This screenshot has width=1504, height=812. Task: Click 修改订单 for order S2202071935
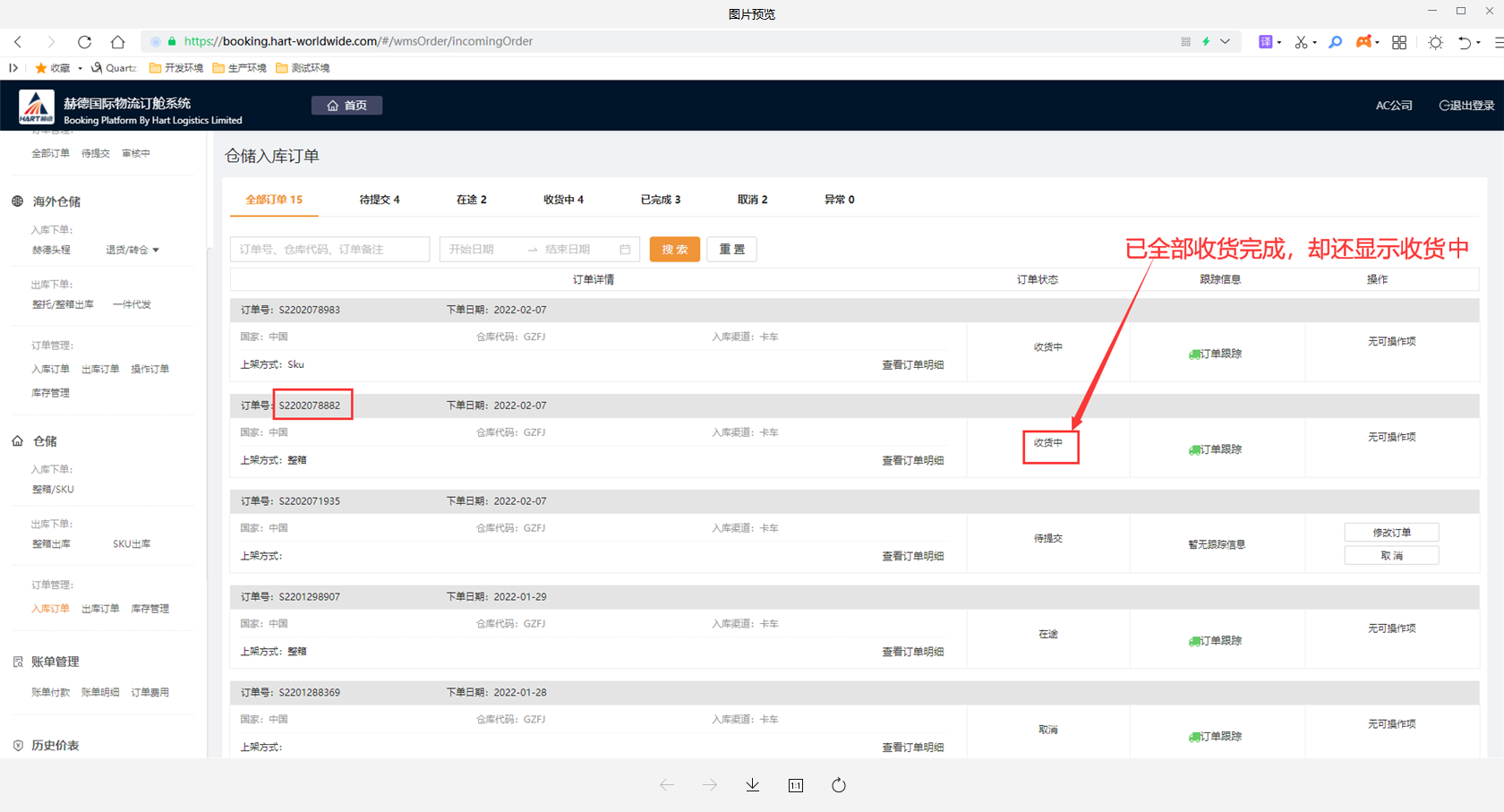[1391, 533]
